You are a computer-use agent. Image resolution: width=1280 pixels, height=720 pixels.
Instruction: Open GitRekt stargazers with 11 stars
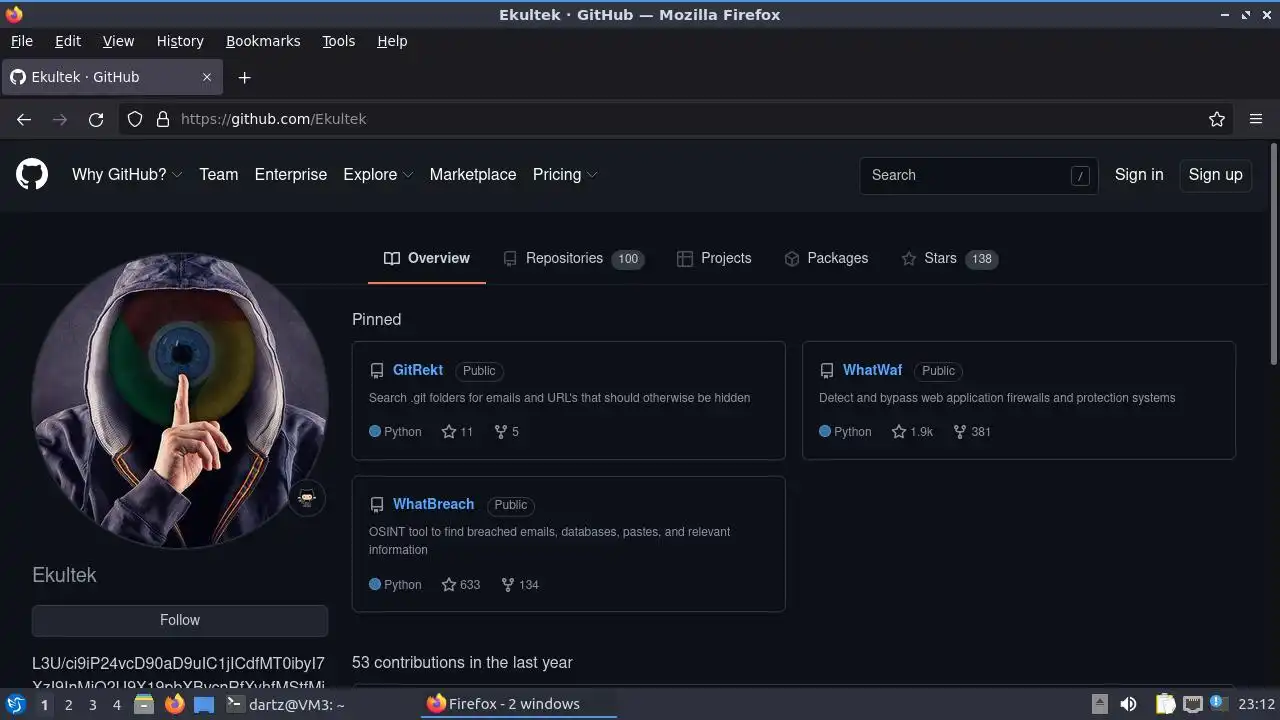[457, 432]
